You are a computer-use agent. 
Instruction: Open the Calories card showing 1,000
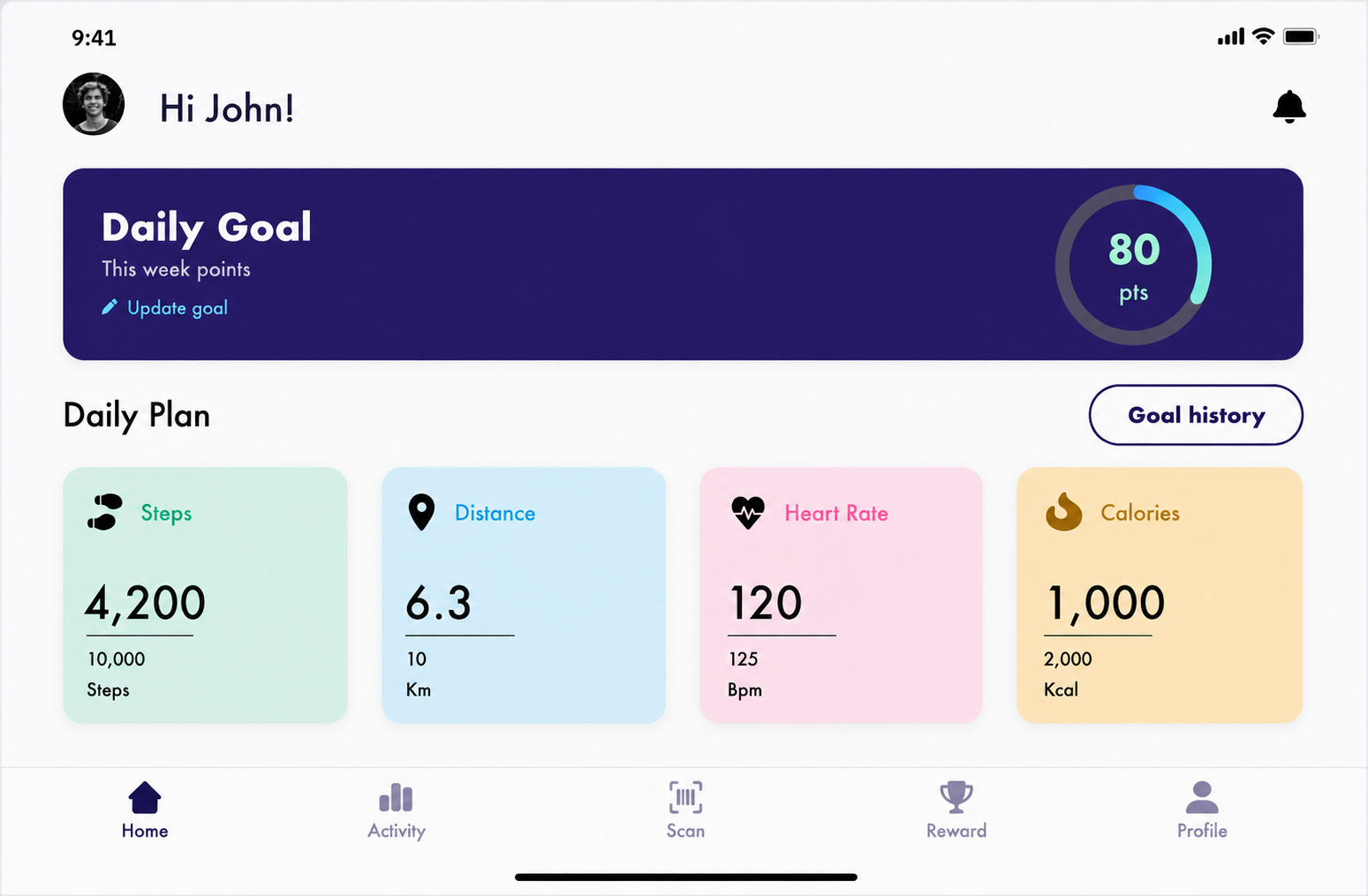1160,595
